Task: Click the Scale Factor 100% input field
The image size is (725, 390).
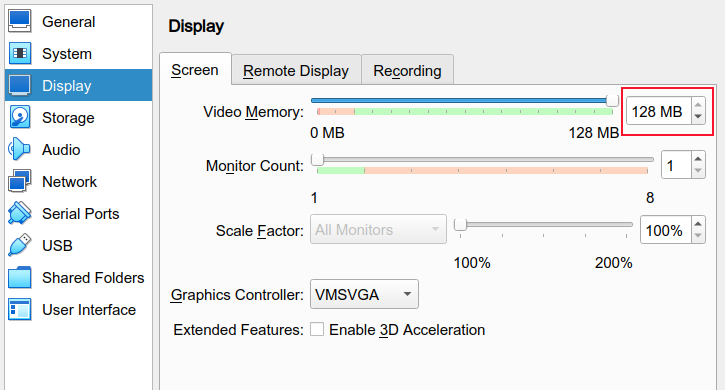Action: click(666, 230)
